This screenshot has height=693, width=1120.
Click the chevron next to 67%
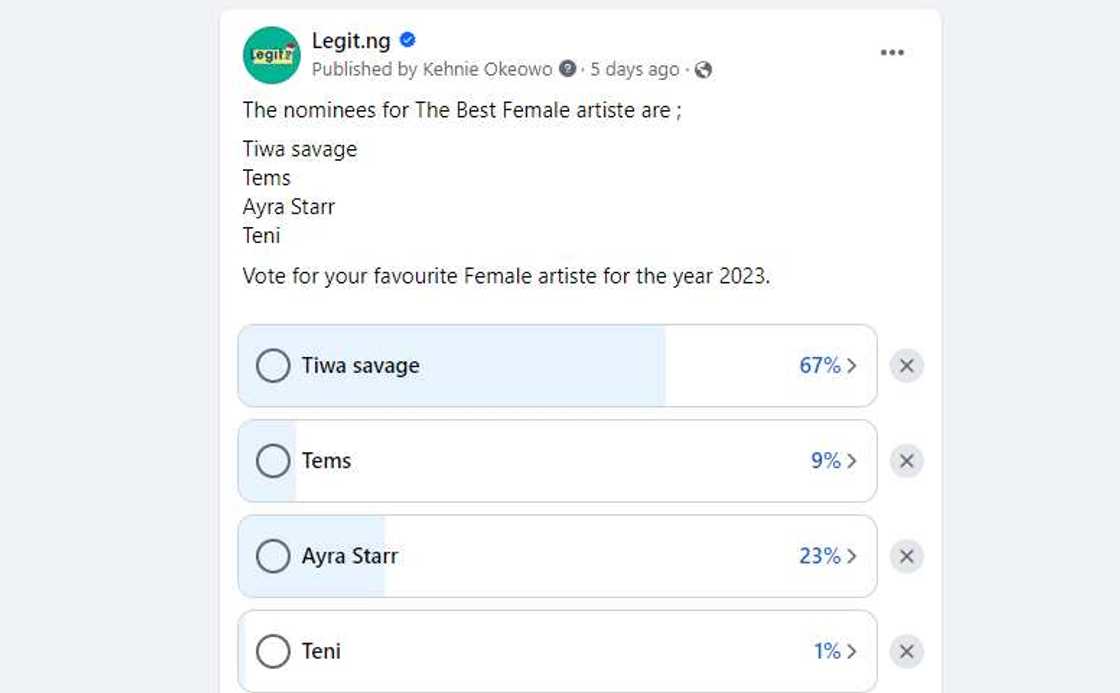pos(853,366)
